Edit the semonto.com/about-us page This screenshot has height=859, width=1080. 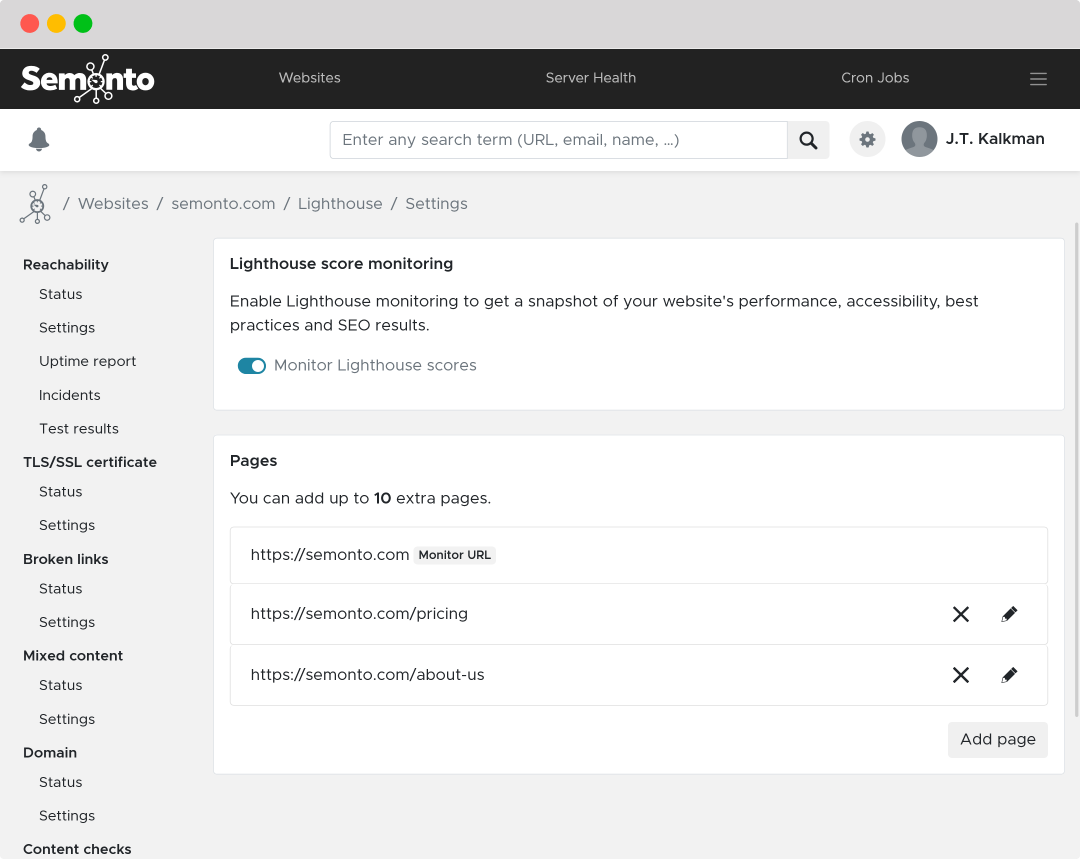point(1008,675)
